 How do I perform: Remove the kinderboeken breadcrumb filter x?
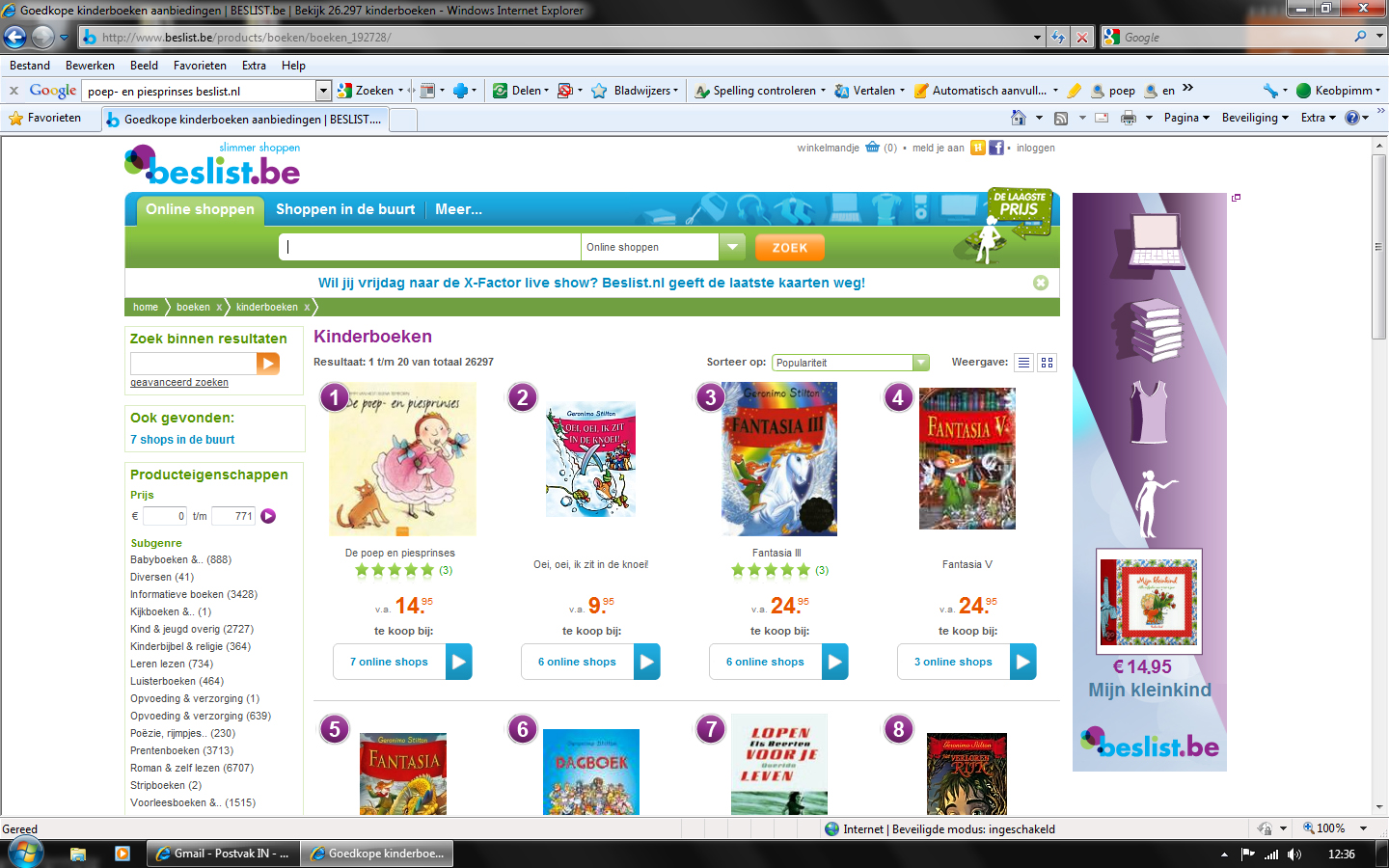point(307,307)
